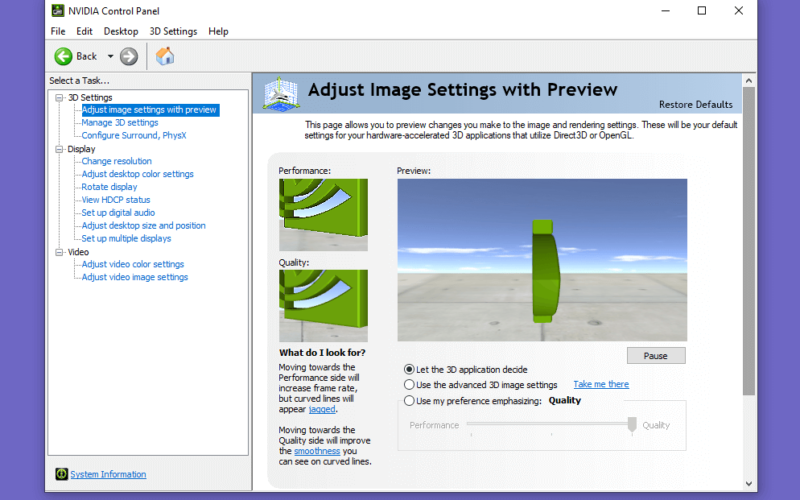Open Set up multiple displays
Image resolution: width=800 pixels, height=500 pixels.
126,238
